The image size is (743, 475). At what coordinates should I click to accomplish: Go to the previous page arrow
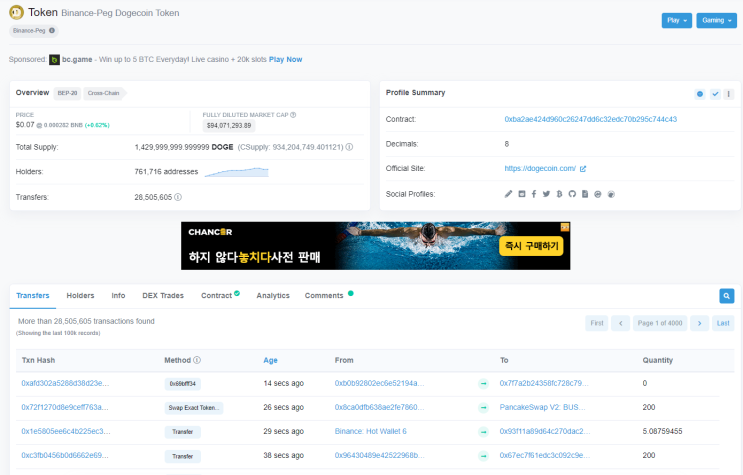coord(620,323)
